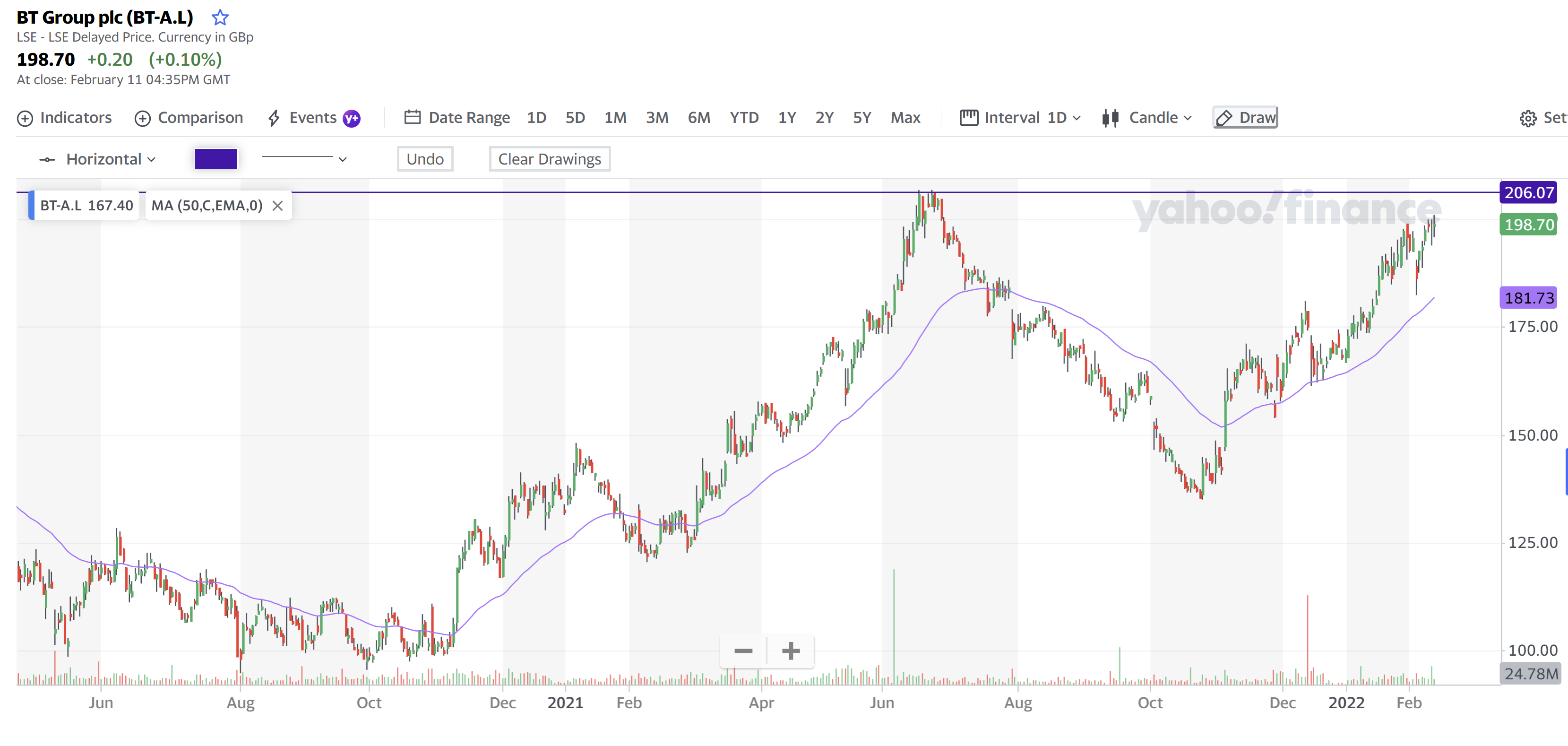Choose the 6M range
1568x746 pixels.
[x=699, y=118]
